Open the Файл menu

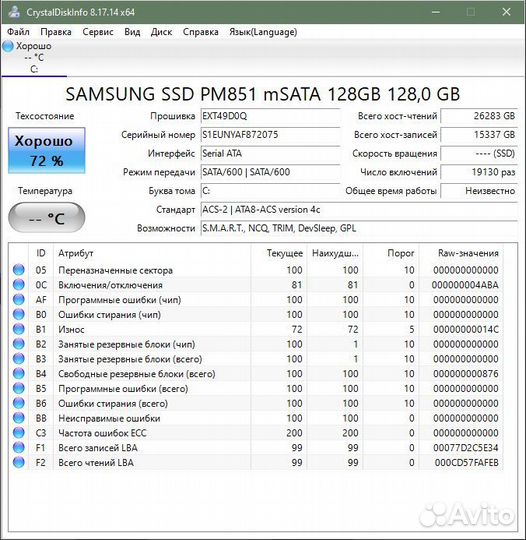point(18,32)
